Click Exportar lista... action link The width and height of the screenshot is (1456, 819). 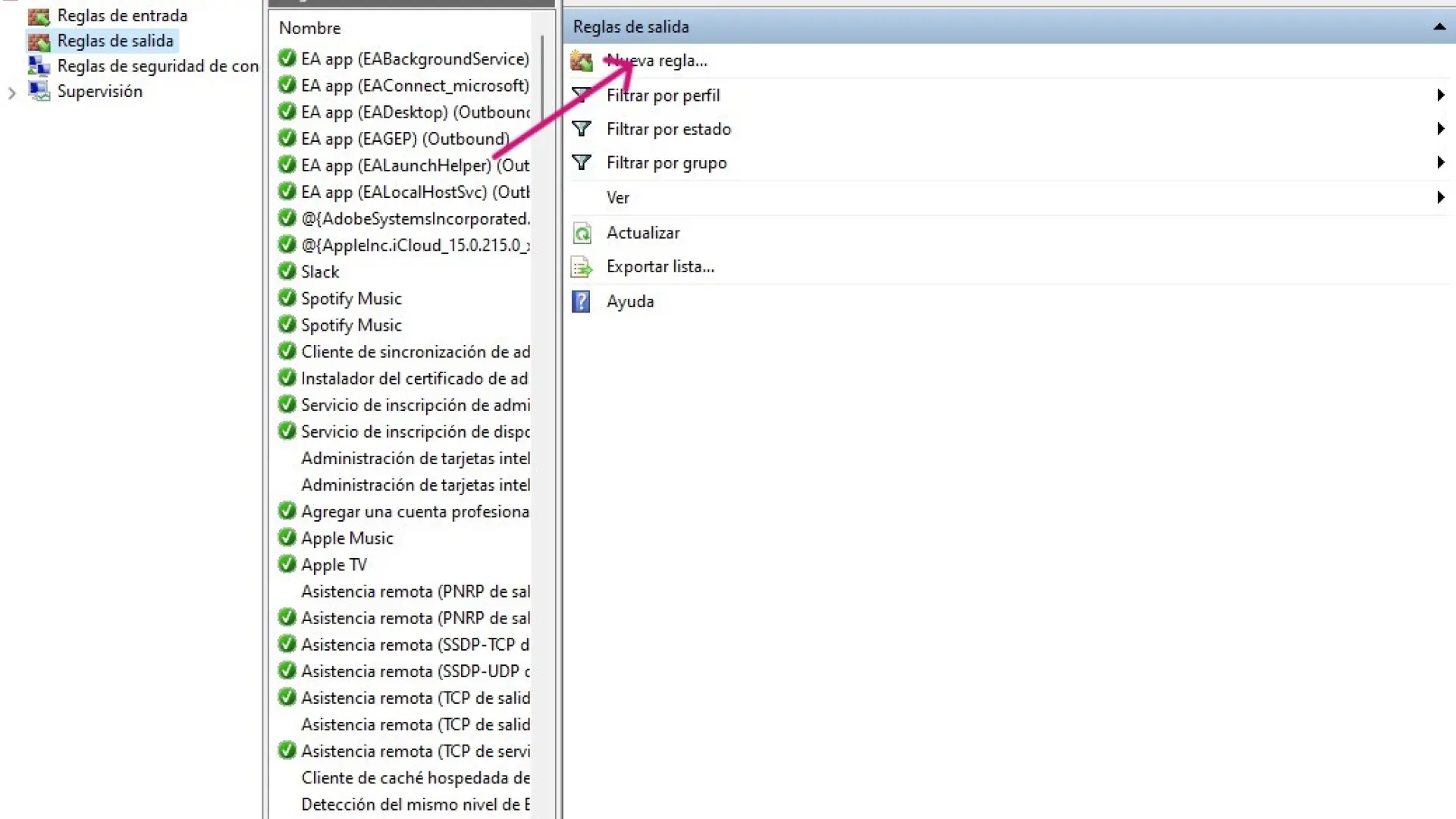[660, 267]
